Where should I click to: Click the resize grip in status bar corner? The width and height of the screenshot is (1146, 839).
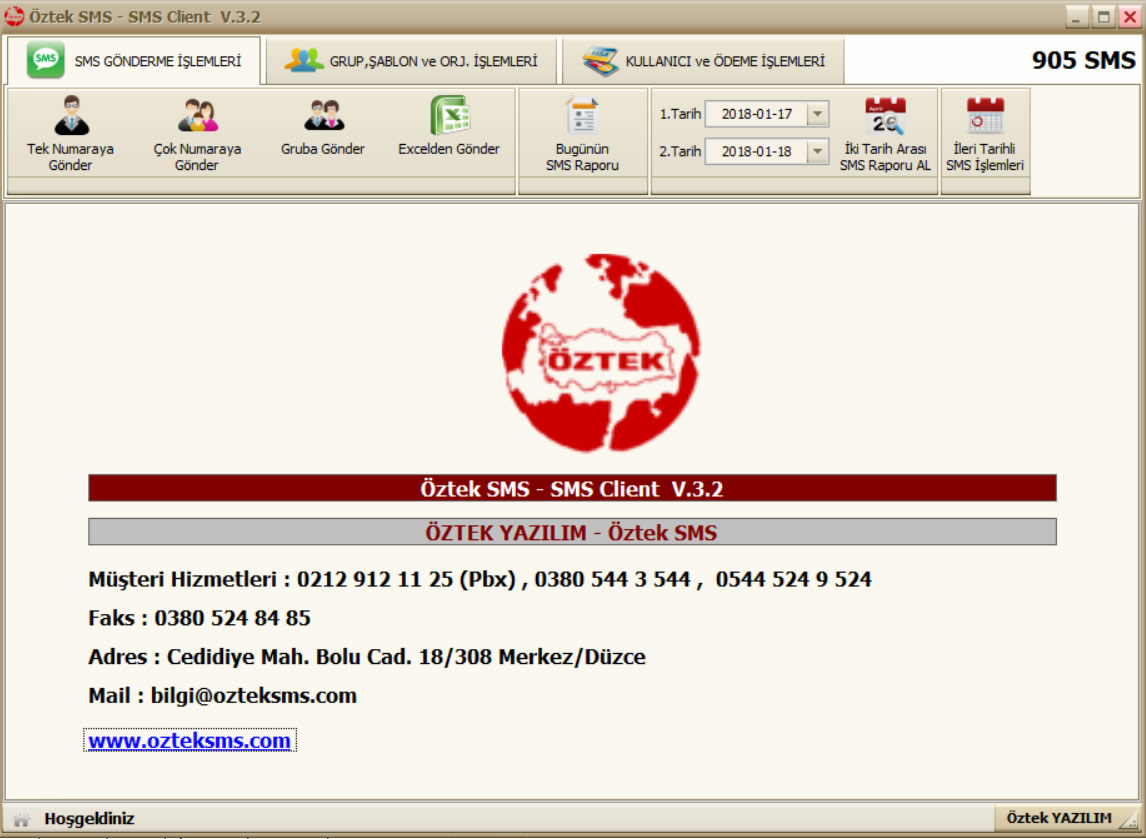pyautogui.click(x=1131, y=821)
